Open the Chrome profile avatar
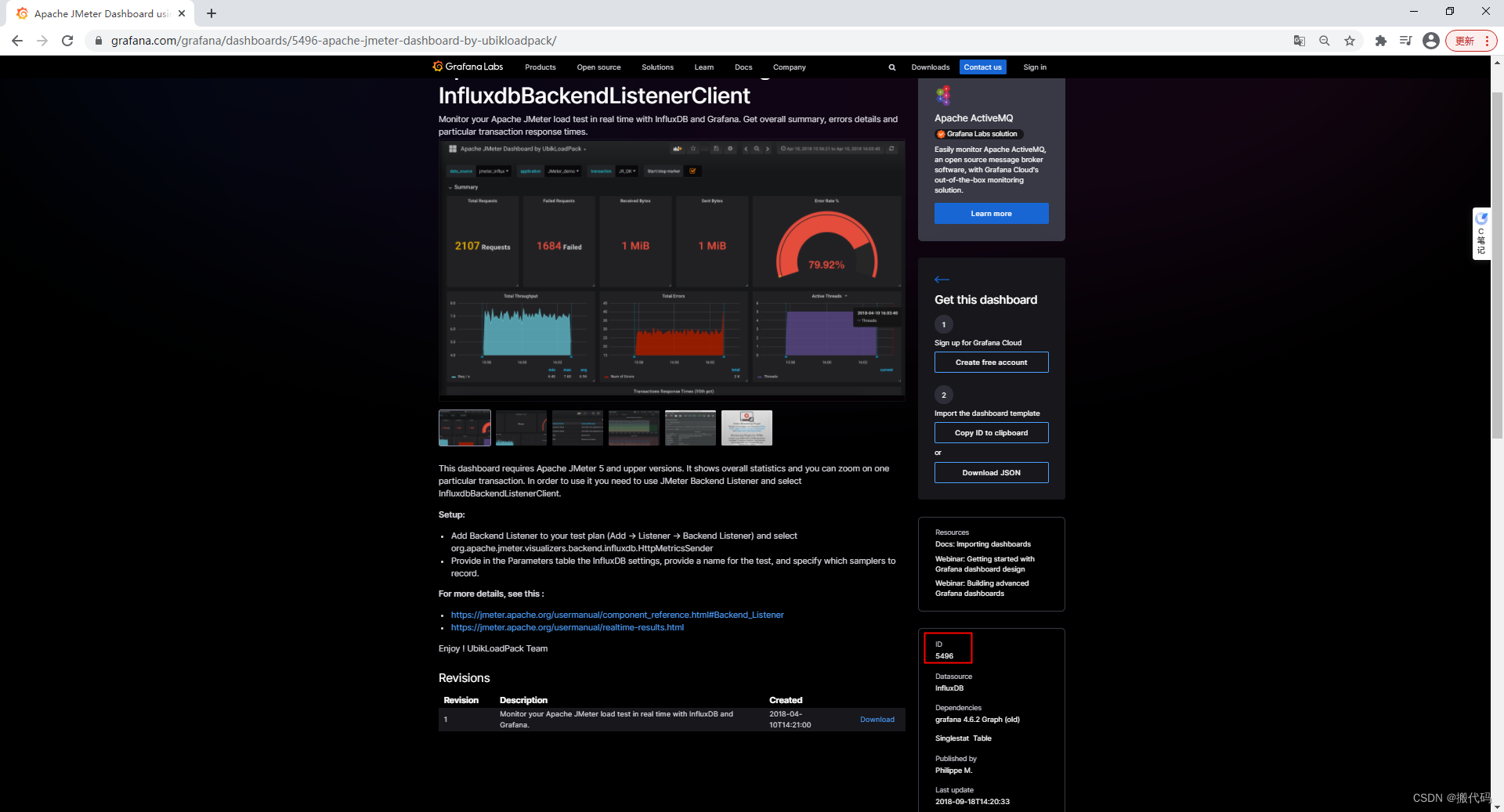 coord(1431,41)
